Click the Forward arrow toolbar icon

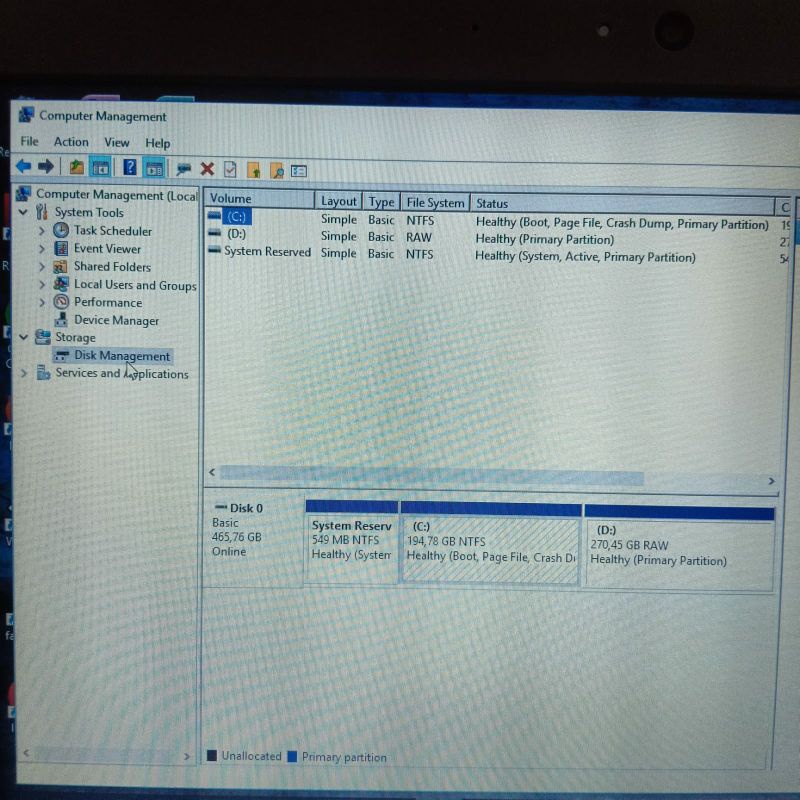tap(46, 167)
